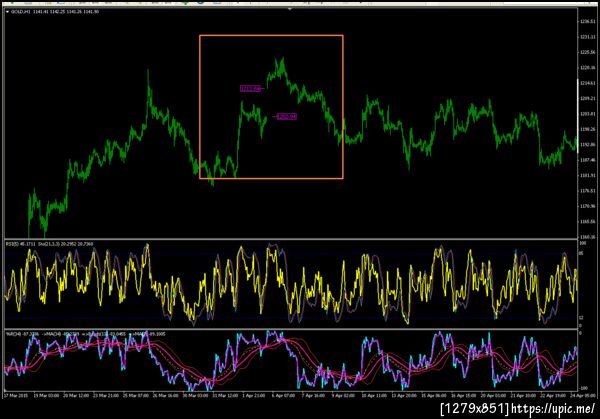Screen dimensions: 600x419
Task: Click the 21 Apr 10:00 time label
Action: click(x=523, y=396)
